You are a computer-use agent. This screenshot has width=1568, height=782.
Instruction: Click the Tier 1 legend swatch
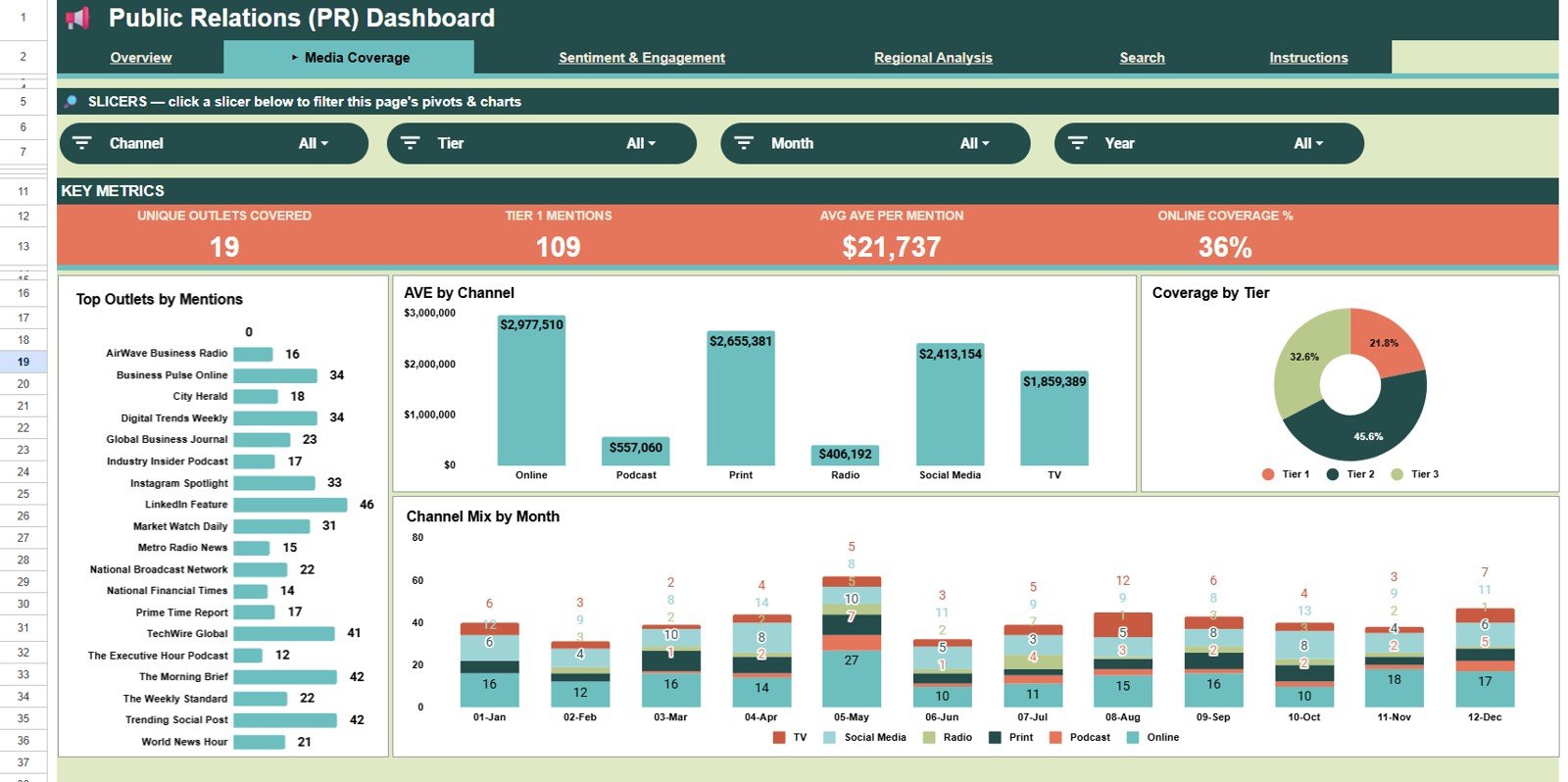pos(1268,474)
